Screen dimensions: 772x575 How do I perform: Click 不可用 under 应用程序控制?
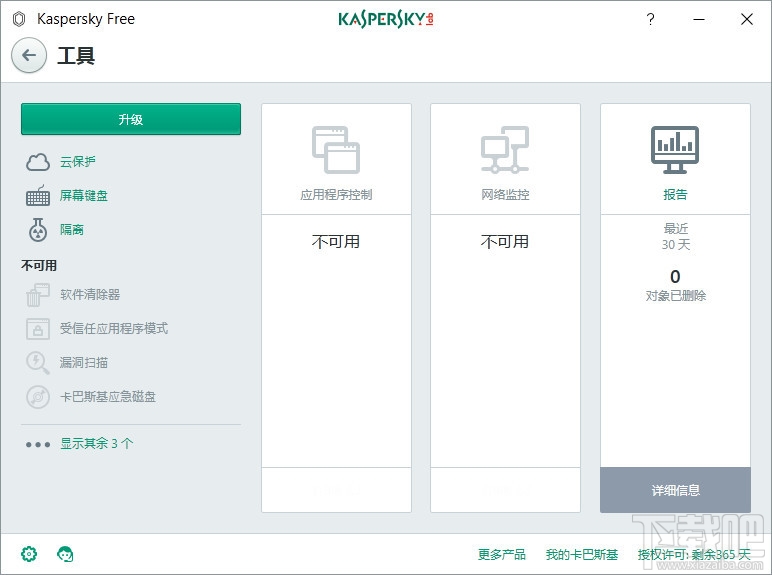(336, 242)
